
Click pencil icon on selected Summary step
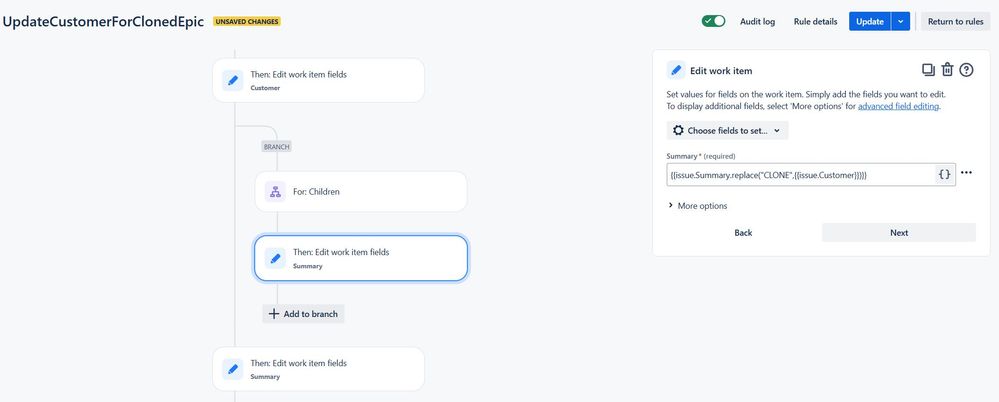pos(275,258)
